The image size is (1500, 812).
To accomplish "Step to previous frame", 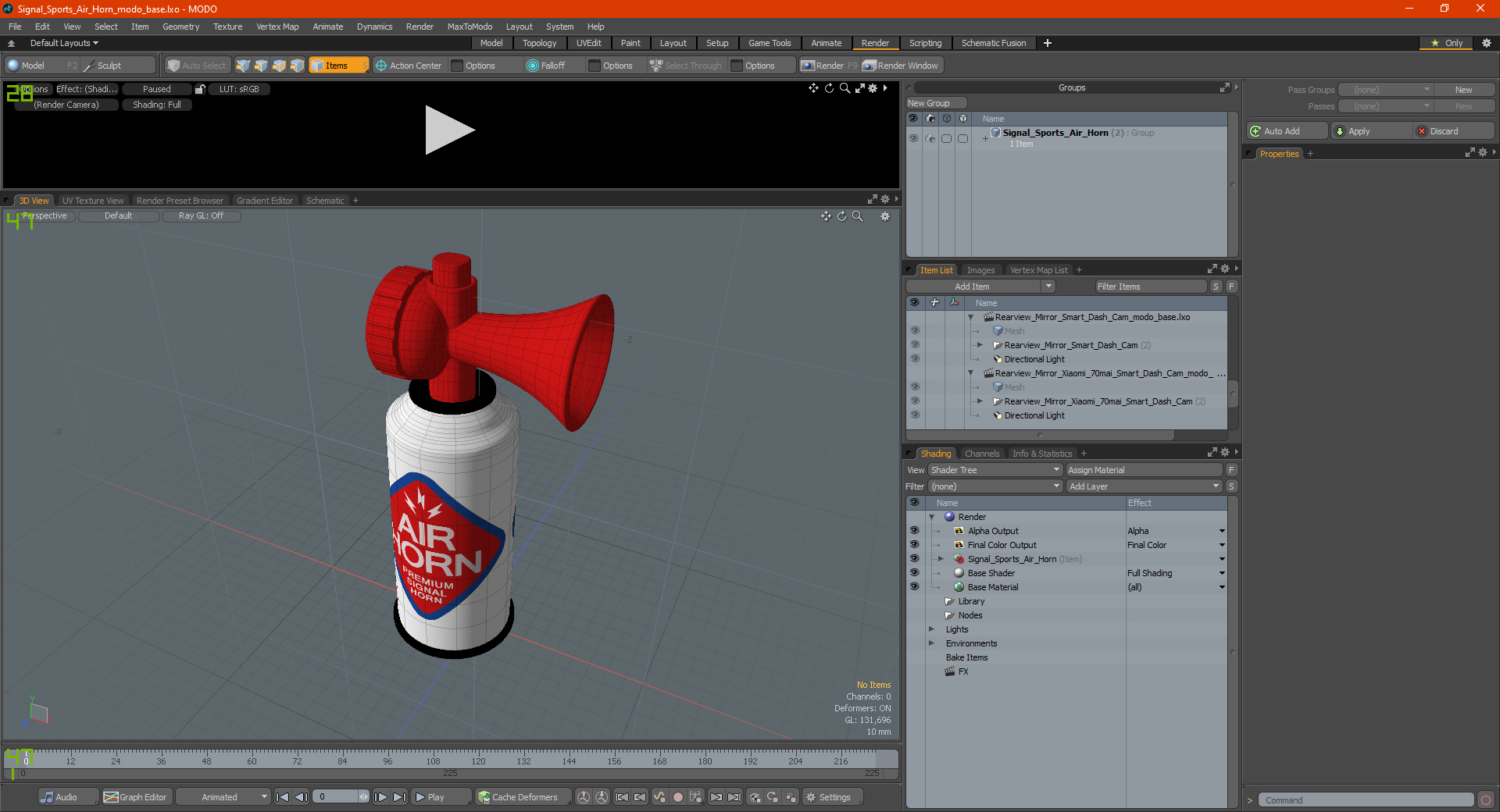I will pyautogui.click(x=302, y=797).
